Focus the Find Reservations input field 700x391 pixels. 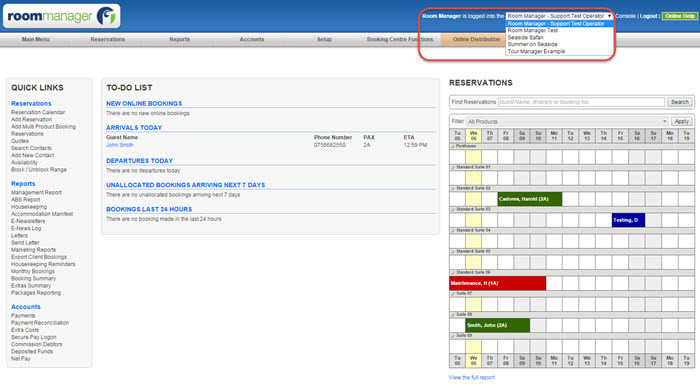[581, 102]
